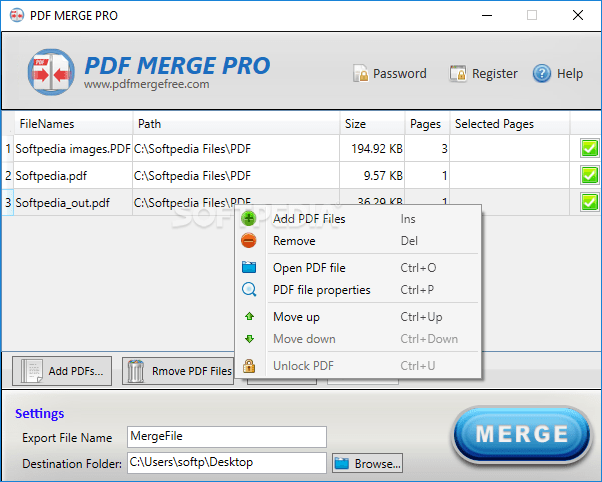Uncheck the checkbox for Softpedia.pdf row
The height and width of the screenshot is (482, 602).
(x=589, y=176)
